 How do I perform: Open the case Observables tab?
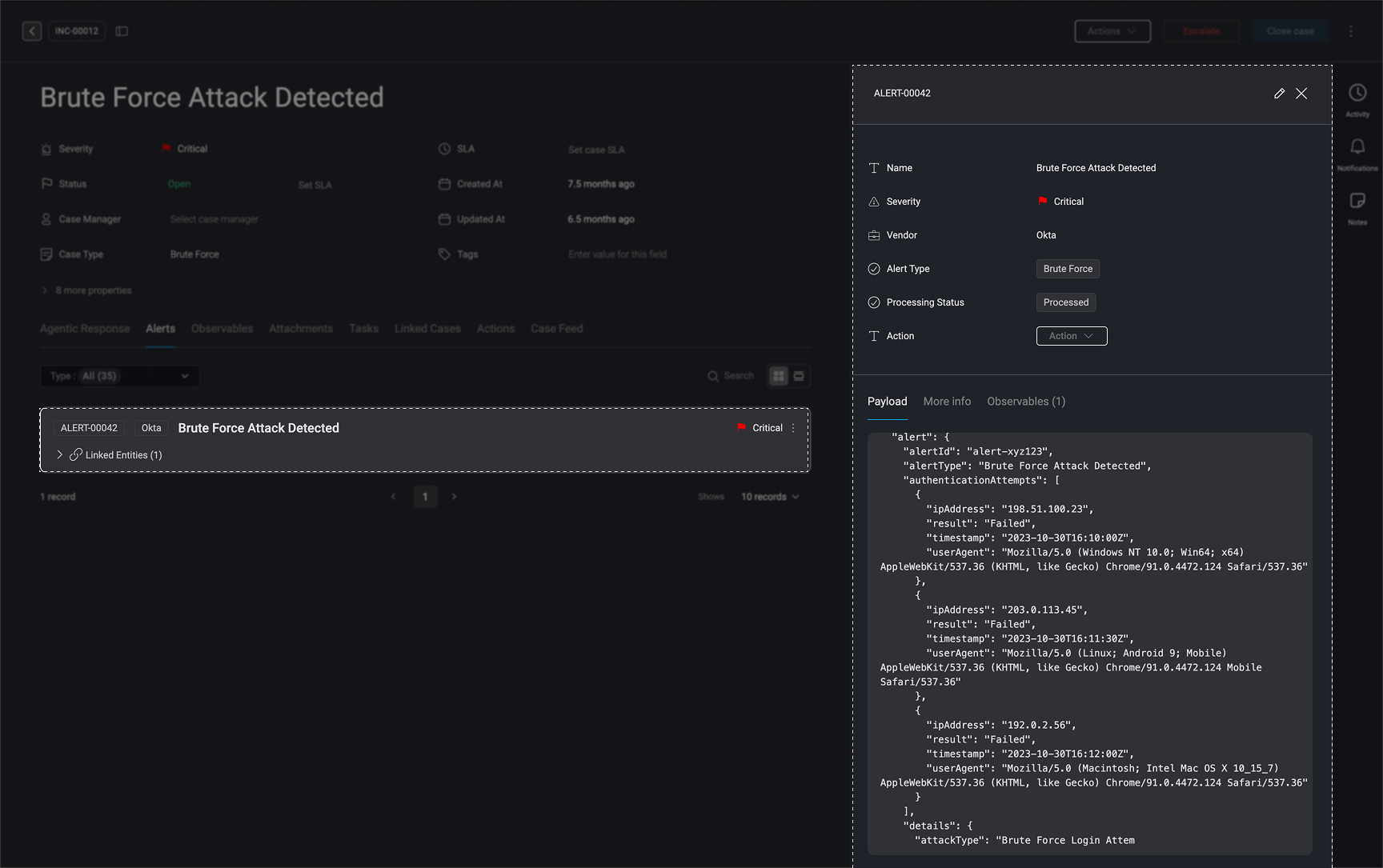[x=222, y=329]
